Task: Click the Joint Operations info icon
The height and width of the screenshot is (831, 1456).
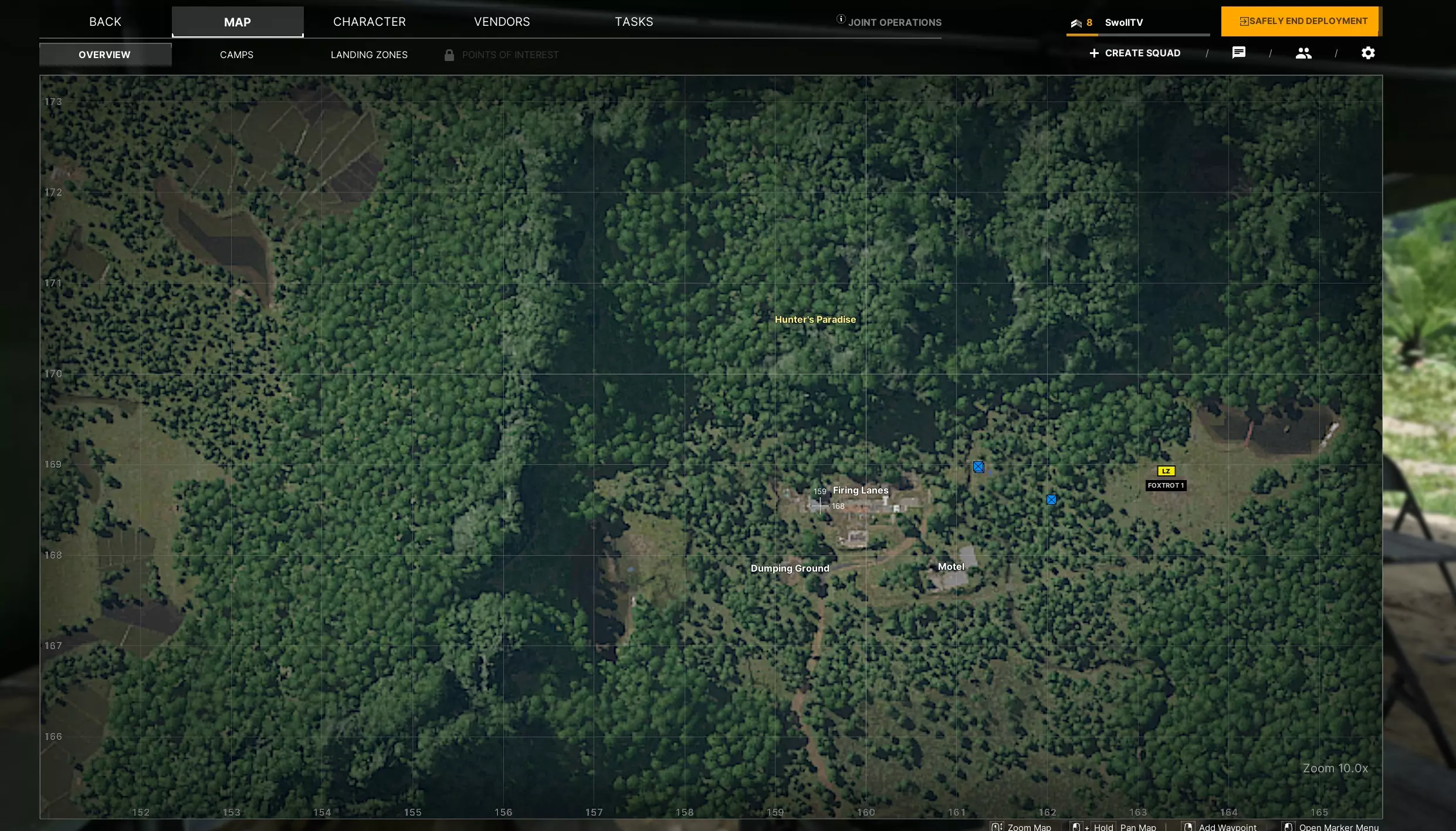Action: 841,19
